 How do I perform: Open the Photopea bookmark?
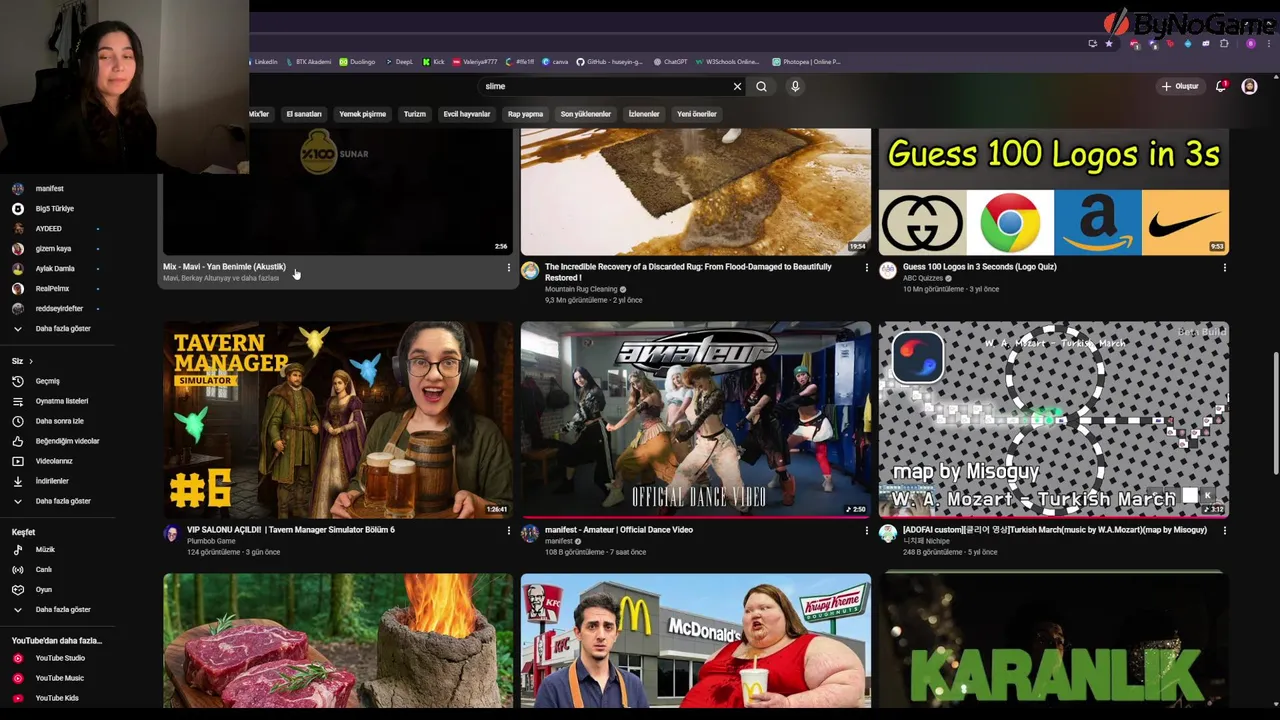(x=806, y=62)
